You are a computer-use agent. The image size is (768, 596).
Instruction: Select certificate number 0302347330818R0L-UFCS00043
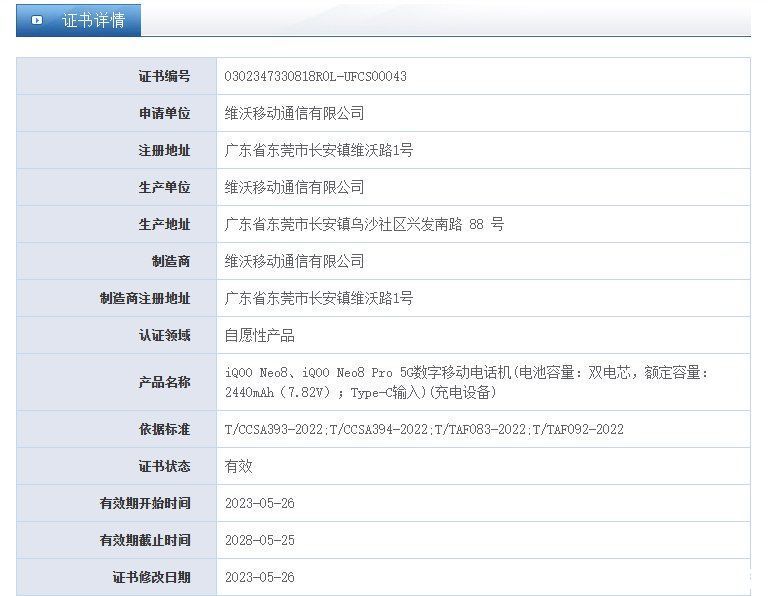point(315,76)
